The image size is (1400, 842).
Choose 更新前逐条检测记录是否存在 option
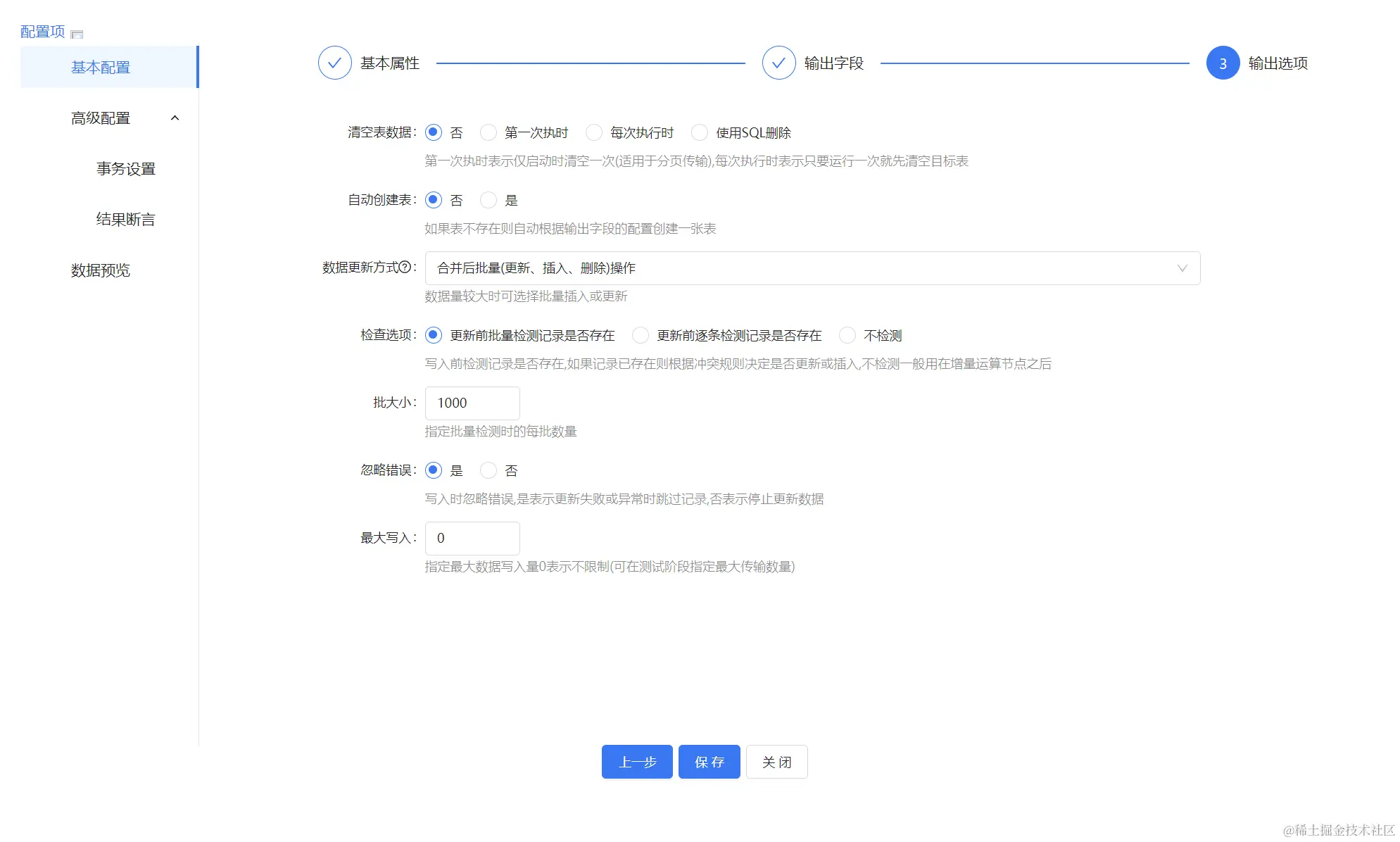pos(641,336)
